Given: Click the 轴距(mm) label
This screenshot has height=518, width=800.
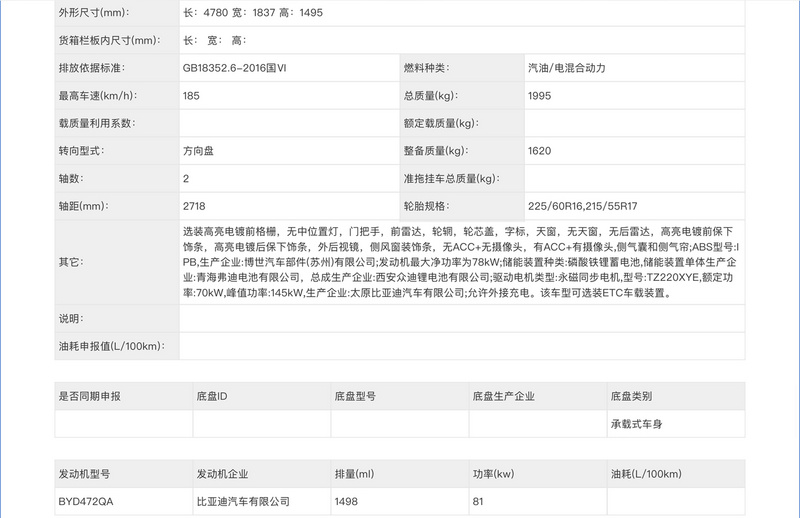Looking at the screenshot, I should tap(84, 206).
